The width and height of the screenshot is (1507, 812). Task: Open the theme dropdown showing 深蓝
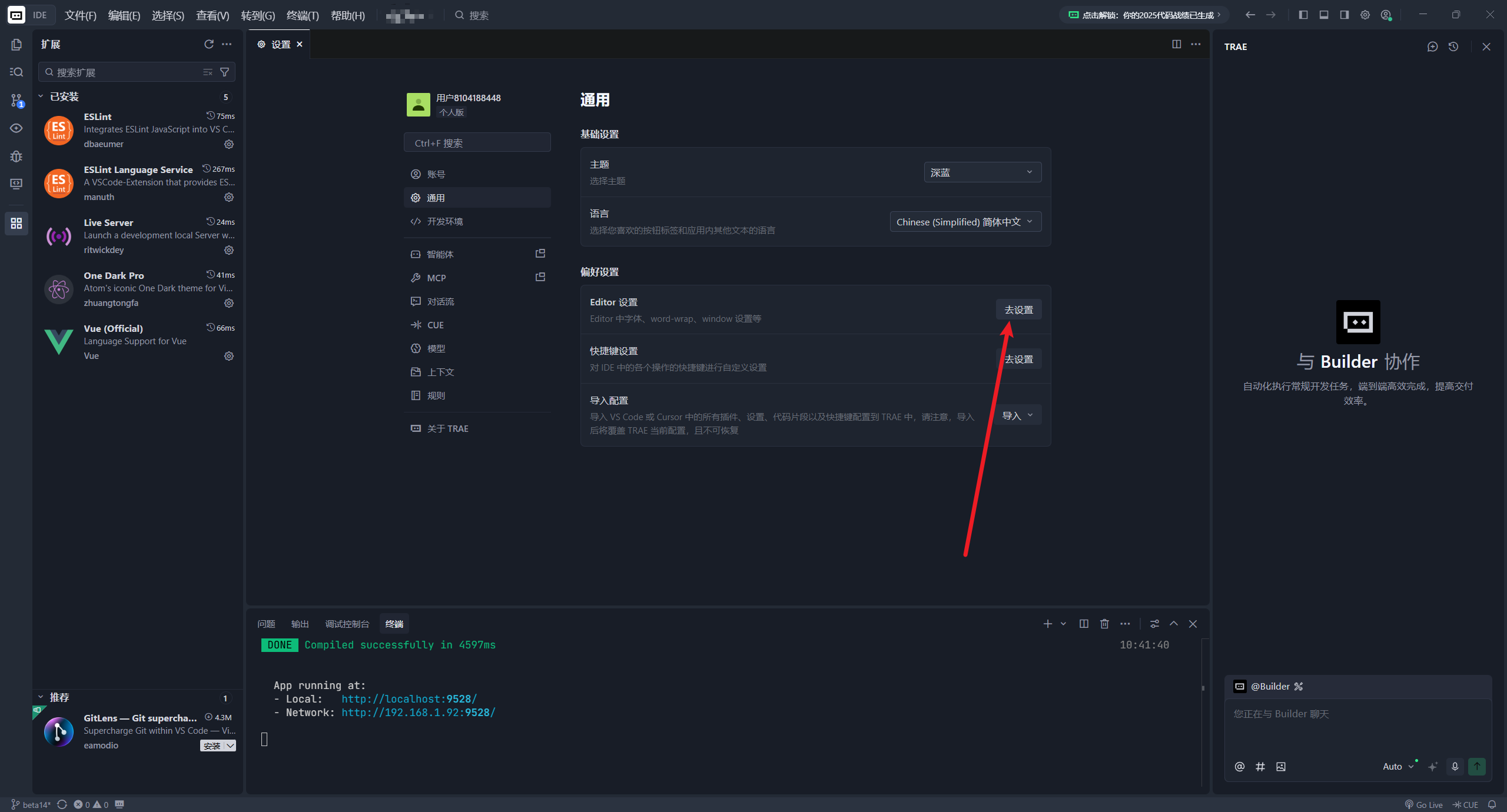[982, 172]
